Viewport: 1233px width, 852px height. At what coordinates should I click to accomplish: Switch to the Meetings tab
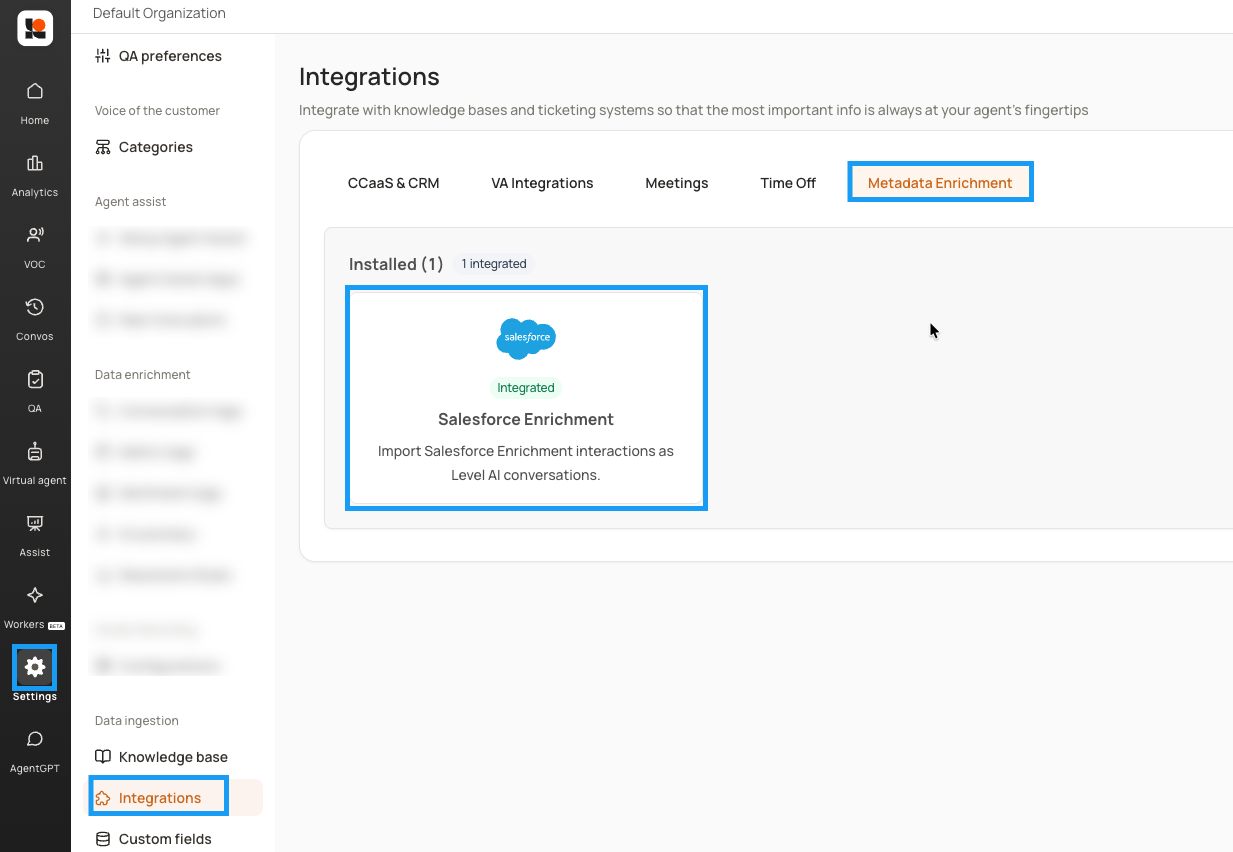[x=677, y=183]
